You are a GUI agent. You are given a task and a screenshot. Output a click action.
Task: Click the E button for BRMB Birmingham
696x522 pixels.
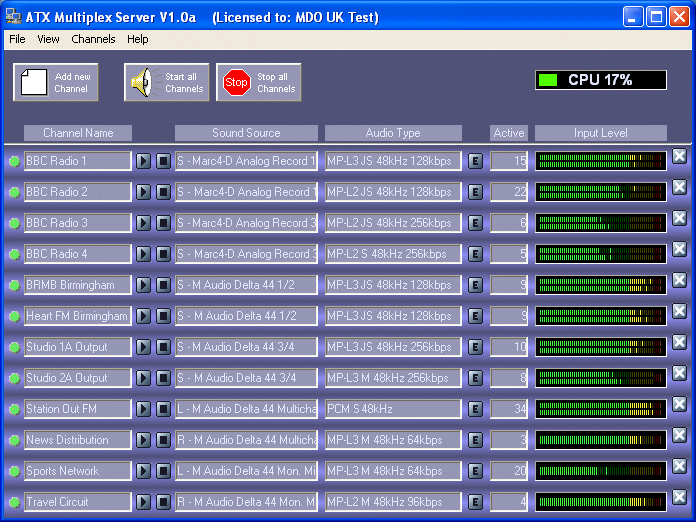click(475, 285)
